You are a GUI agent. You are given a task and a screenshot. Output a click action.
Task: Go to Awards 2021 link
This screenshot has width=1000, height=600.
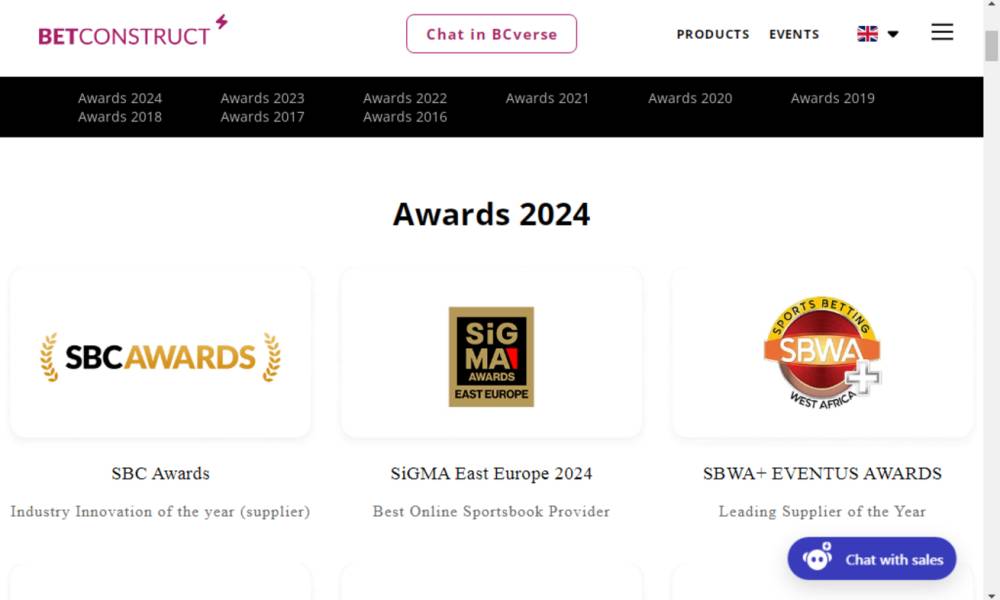tap(547, 98)
